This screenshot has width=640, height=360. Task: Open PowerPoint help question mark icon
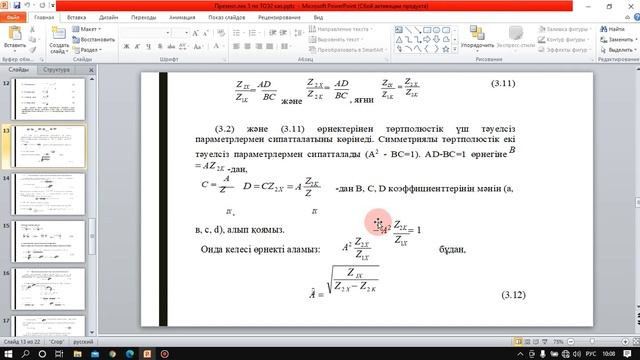click(637, 17)
